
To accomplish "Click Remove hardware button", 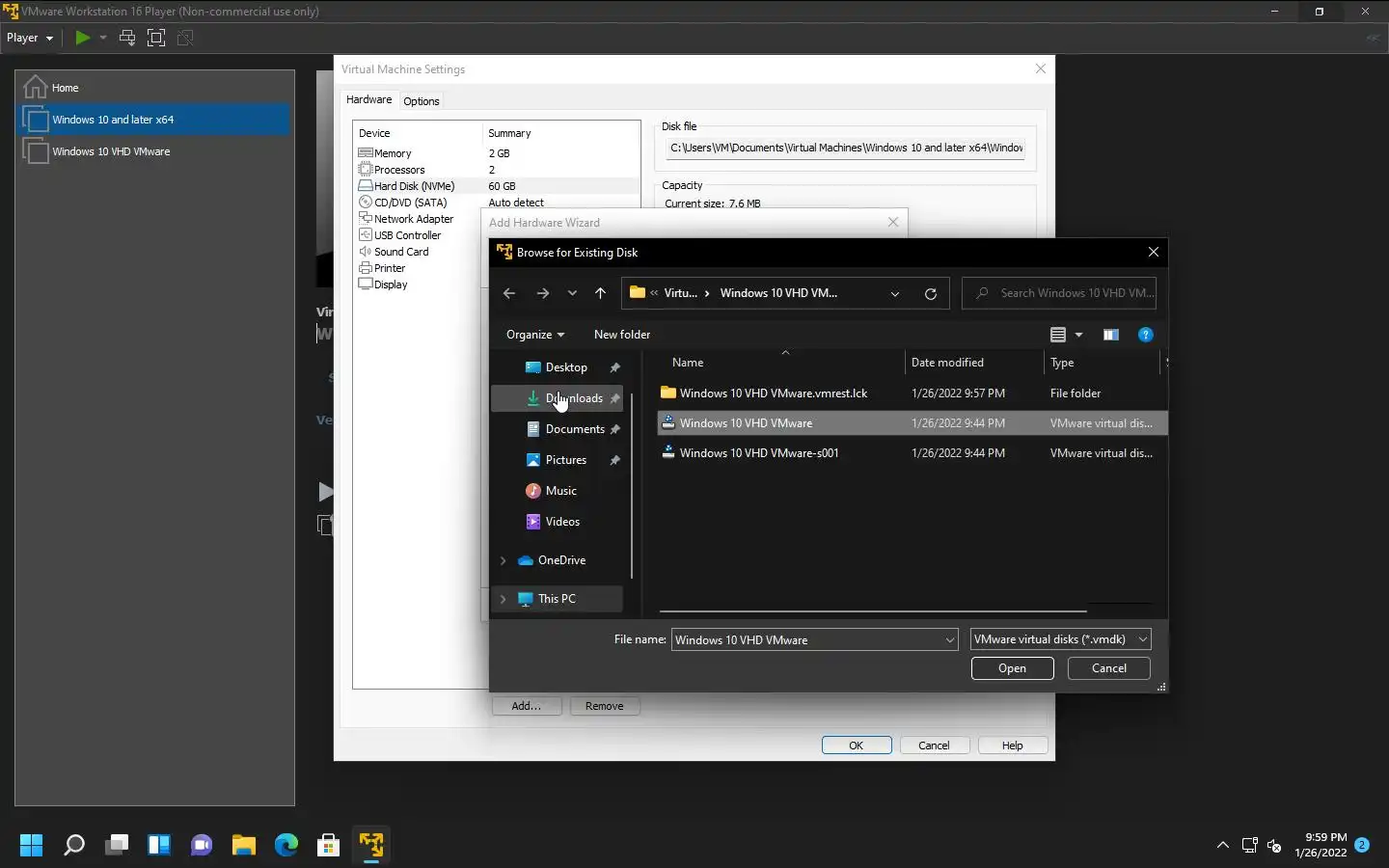I will 605,706.
